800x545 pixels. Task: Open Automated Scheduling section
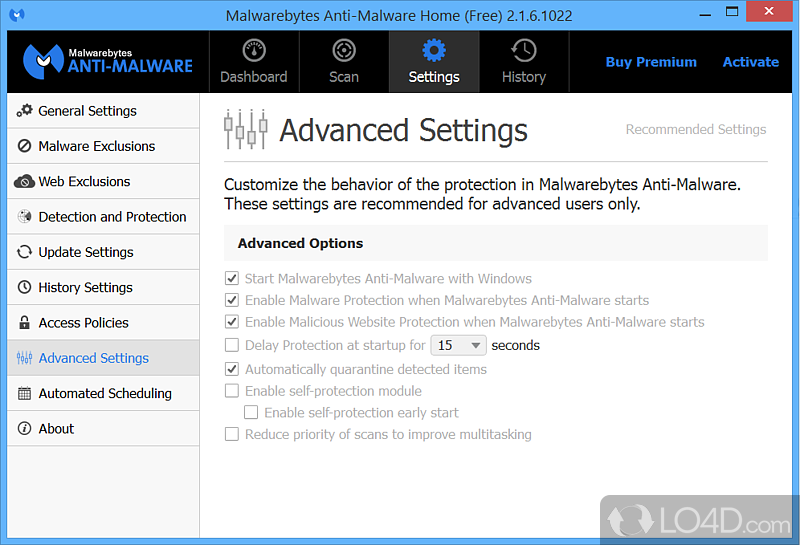pos(103,393)
